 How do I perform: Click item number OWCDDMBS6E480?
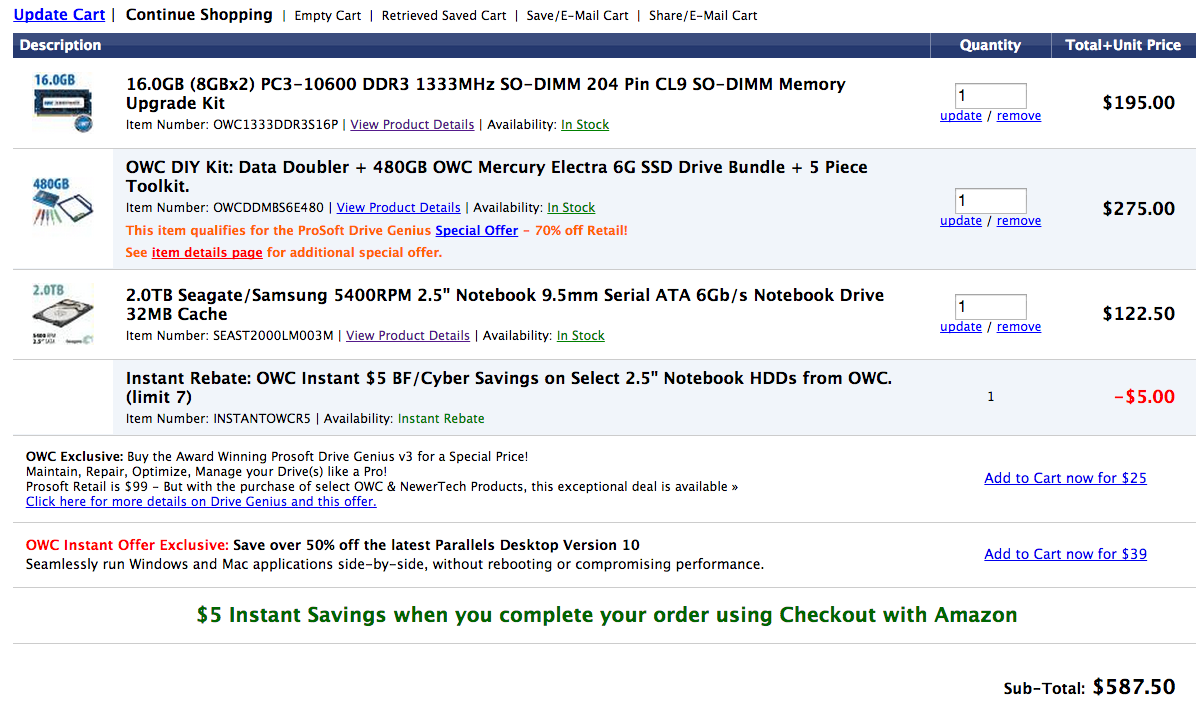coord(268,207)
